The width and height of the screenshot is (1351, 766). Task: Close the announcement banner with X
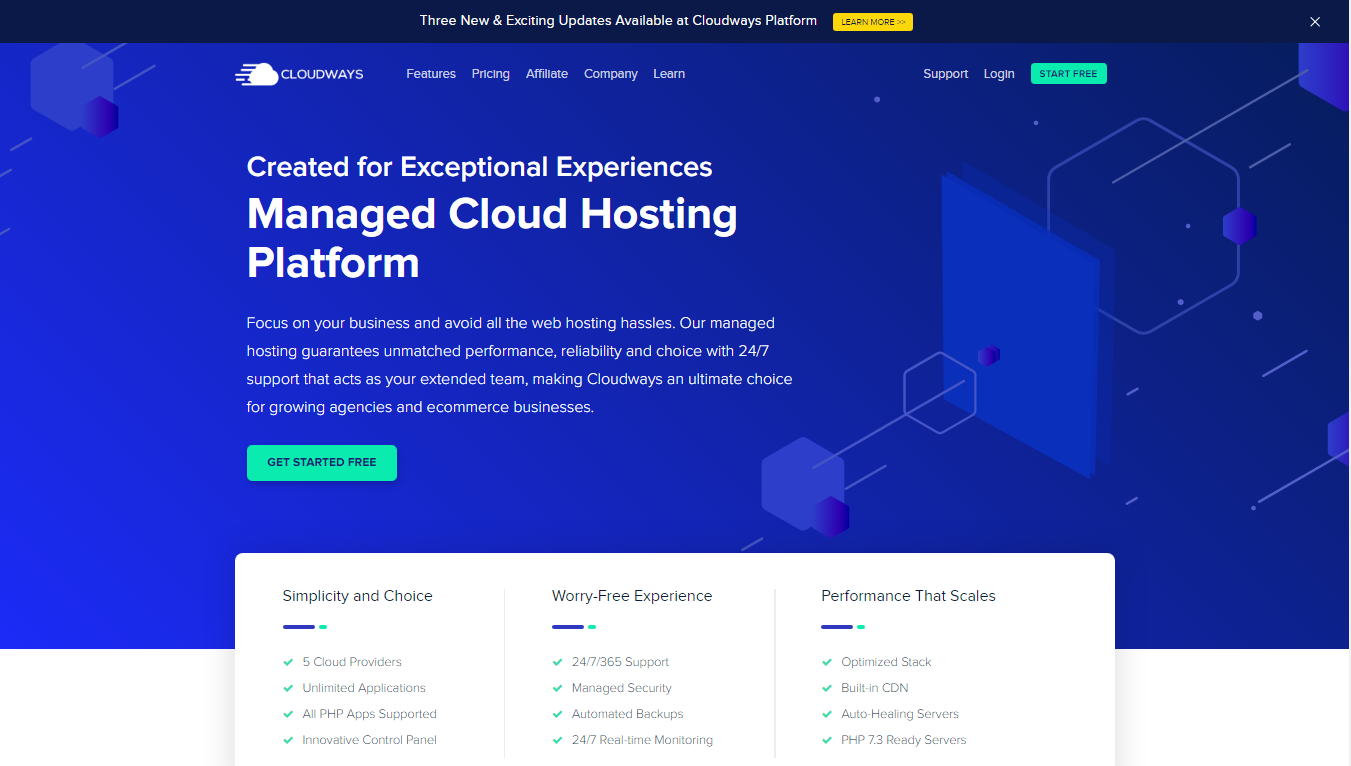point(1315,22)
